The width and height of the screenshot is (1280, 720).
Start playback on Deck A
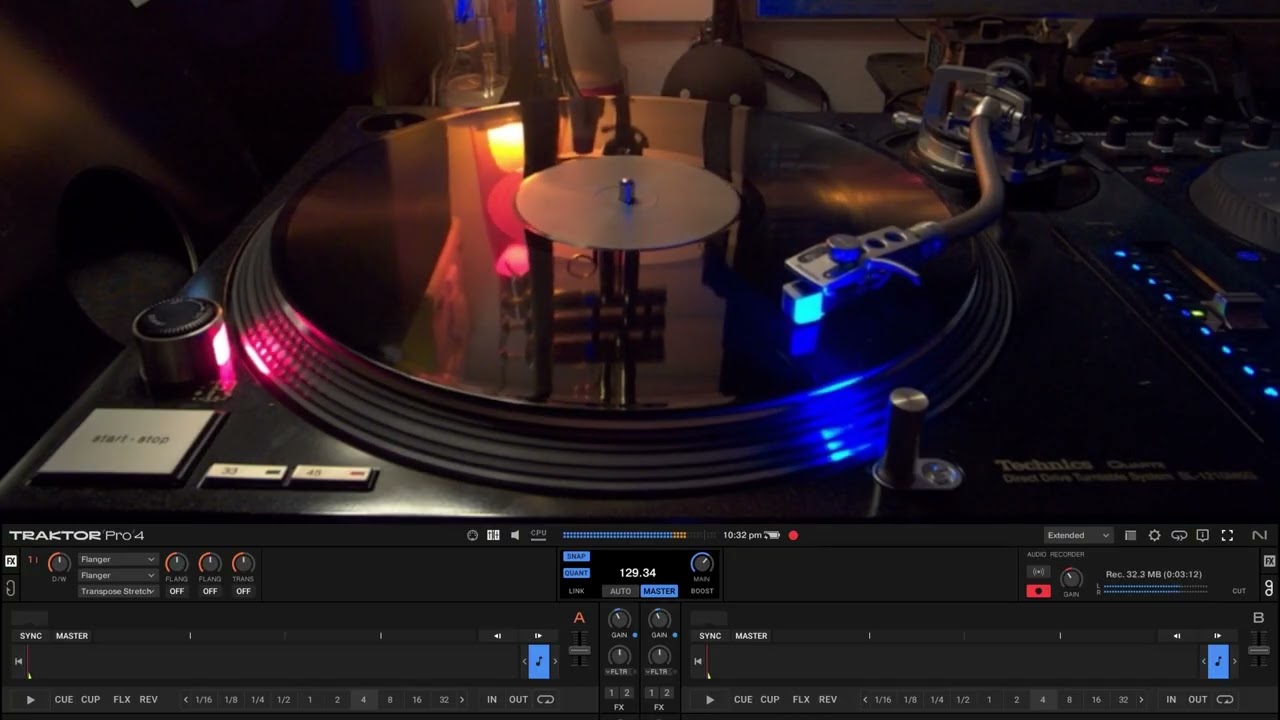30,700
